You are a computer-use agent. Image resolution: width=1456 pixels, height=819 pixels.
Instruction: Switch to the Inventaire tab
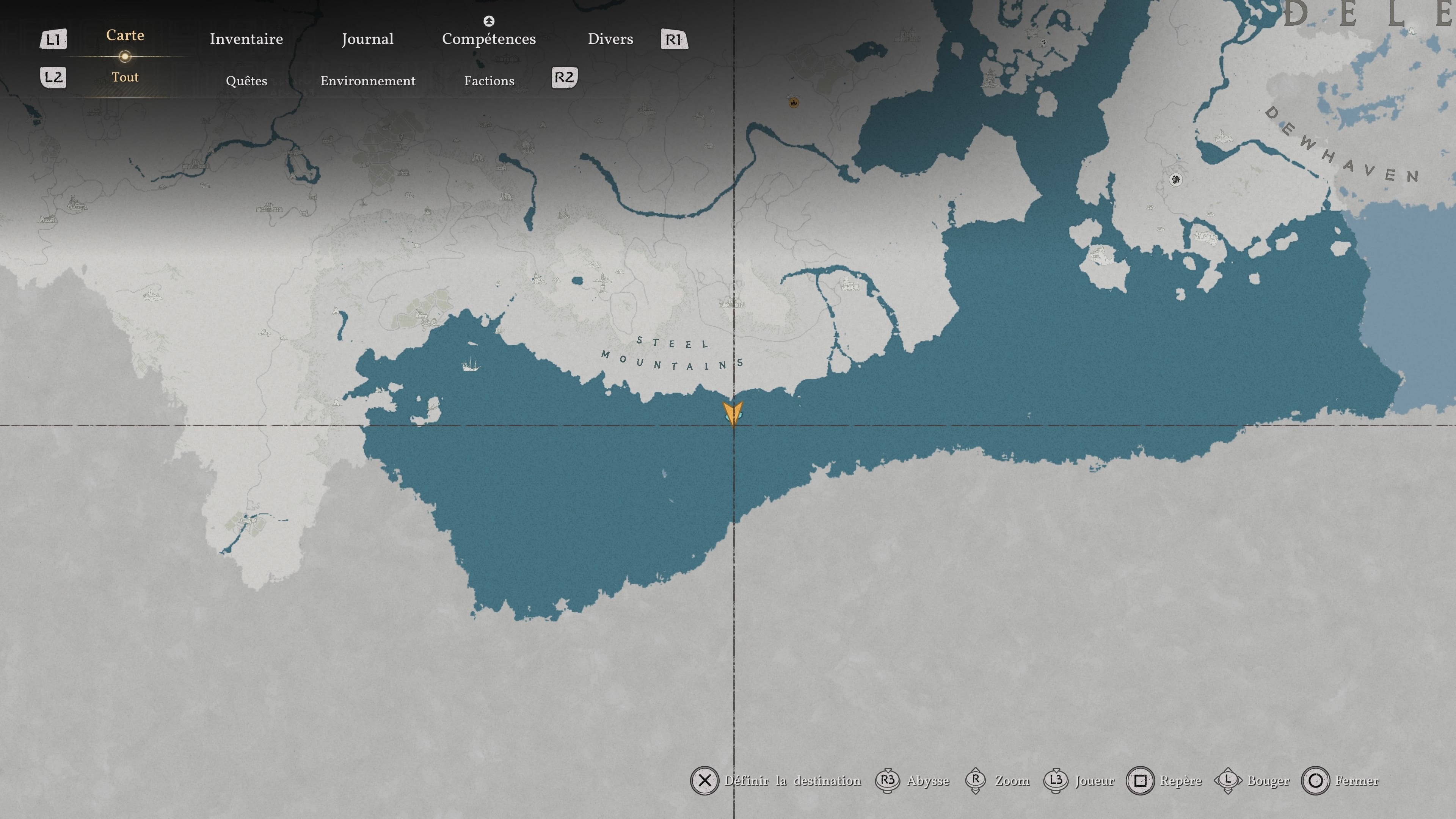point(246,39)
